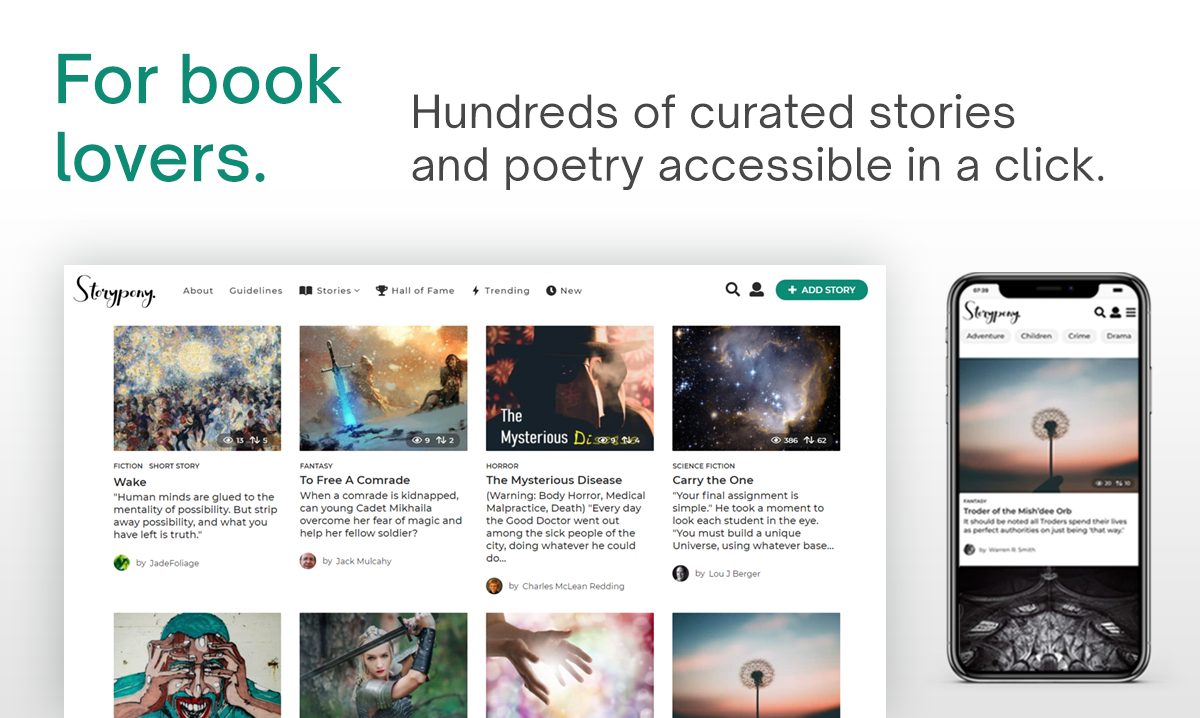
Task: Tap the hamburger menu icon on phone
Action: 1130,313
